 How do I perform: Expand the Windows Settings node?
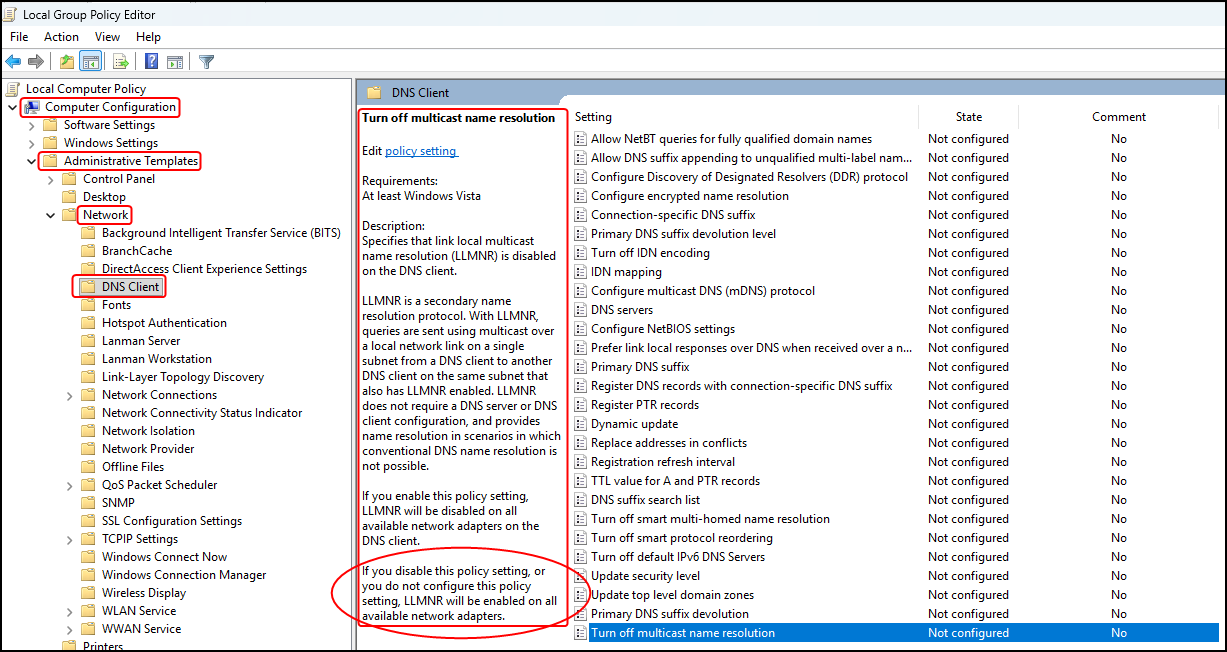(32, 143)
